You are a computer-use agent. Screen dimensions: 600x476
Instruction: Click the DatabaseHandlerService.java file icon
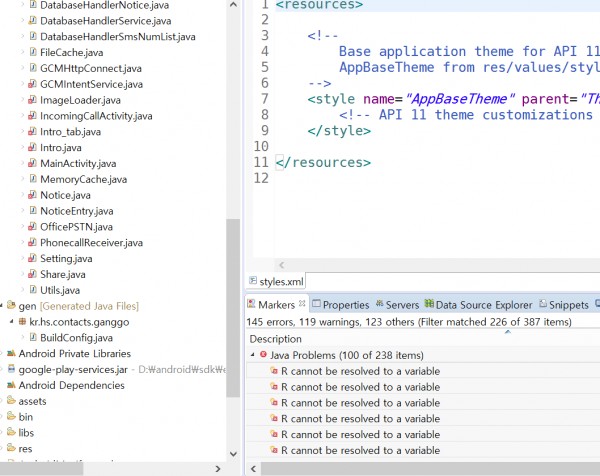pyautogui.click(x=33, y=21)
